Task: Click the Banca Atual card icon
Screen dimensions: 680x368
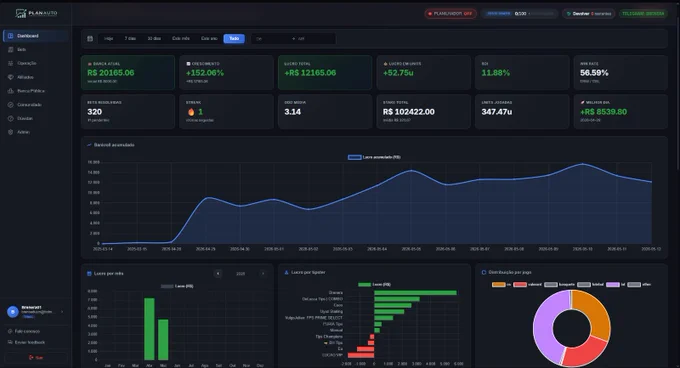Action: coord(90,64)
